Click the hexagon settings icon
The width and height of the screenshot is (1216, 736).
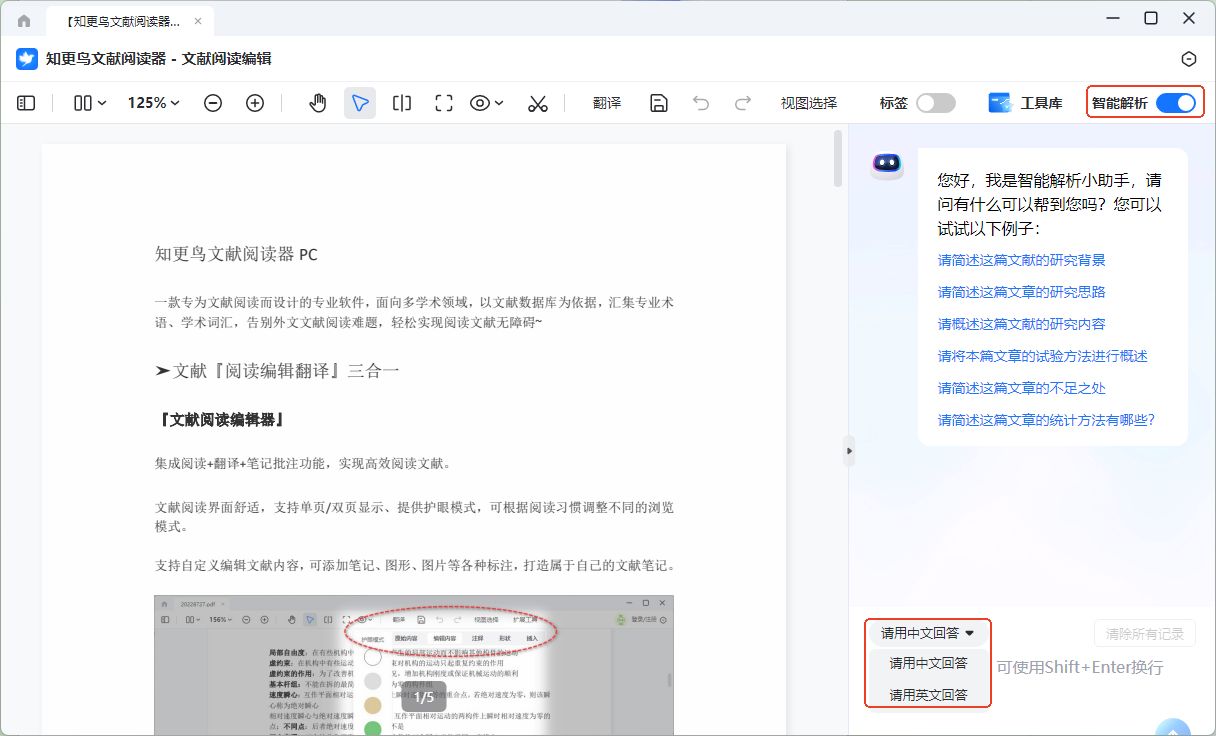pyautogui.click(x=1188, y=59)
